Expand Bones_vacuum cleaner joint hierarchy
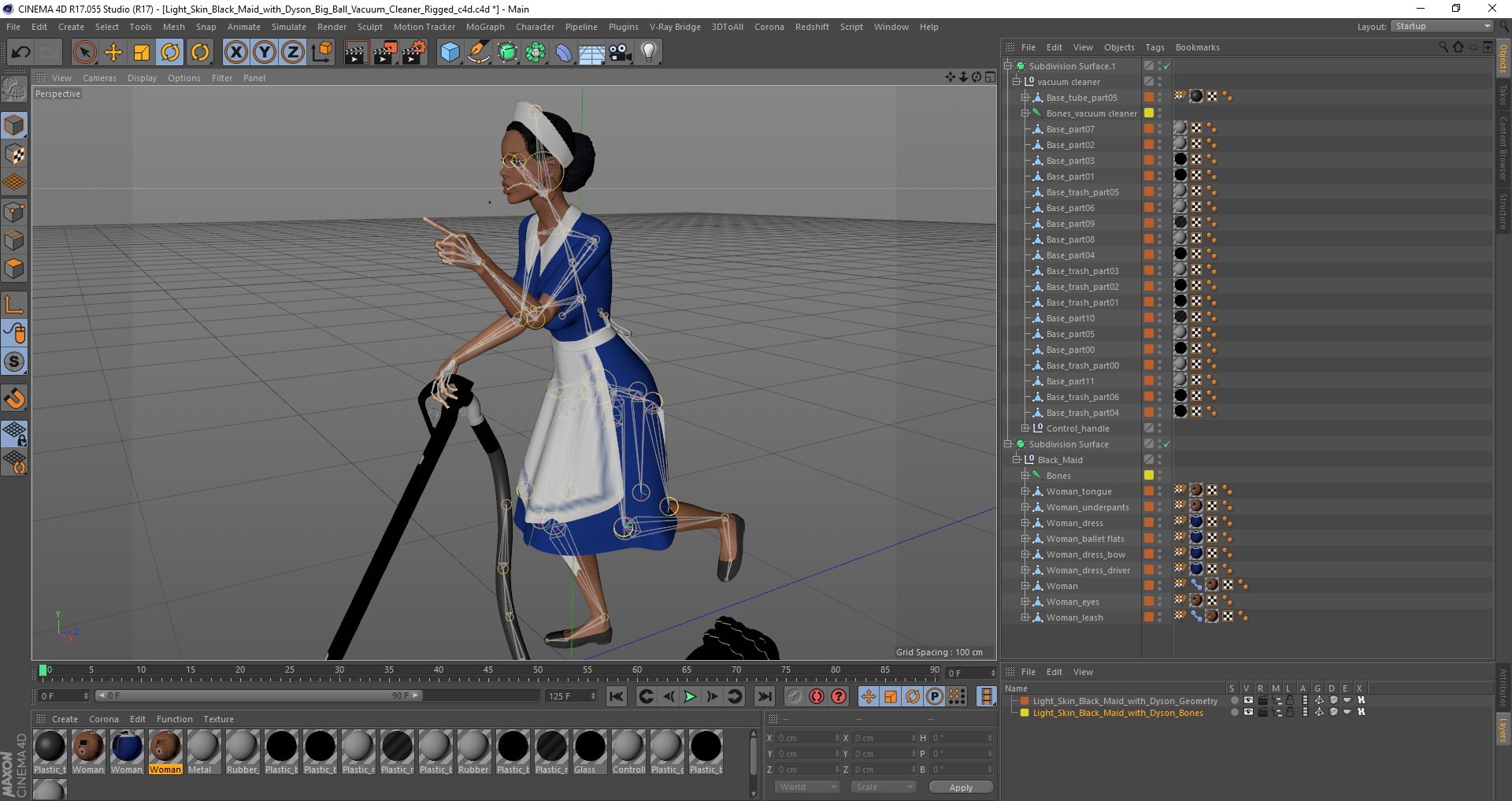Image resolution: width=1512 pixels, height=801 pixels. click(1025, 113)
